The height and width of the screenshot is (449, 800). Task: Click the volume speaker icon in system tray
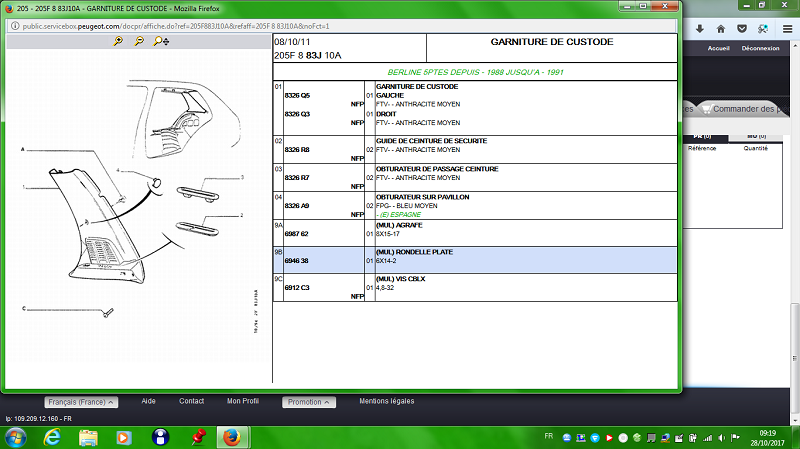point(721,438)
